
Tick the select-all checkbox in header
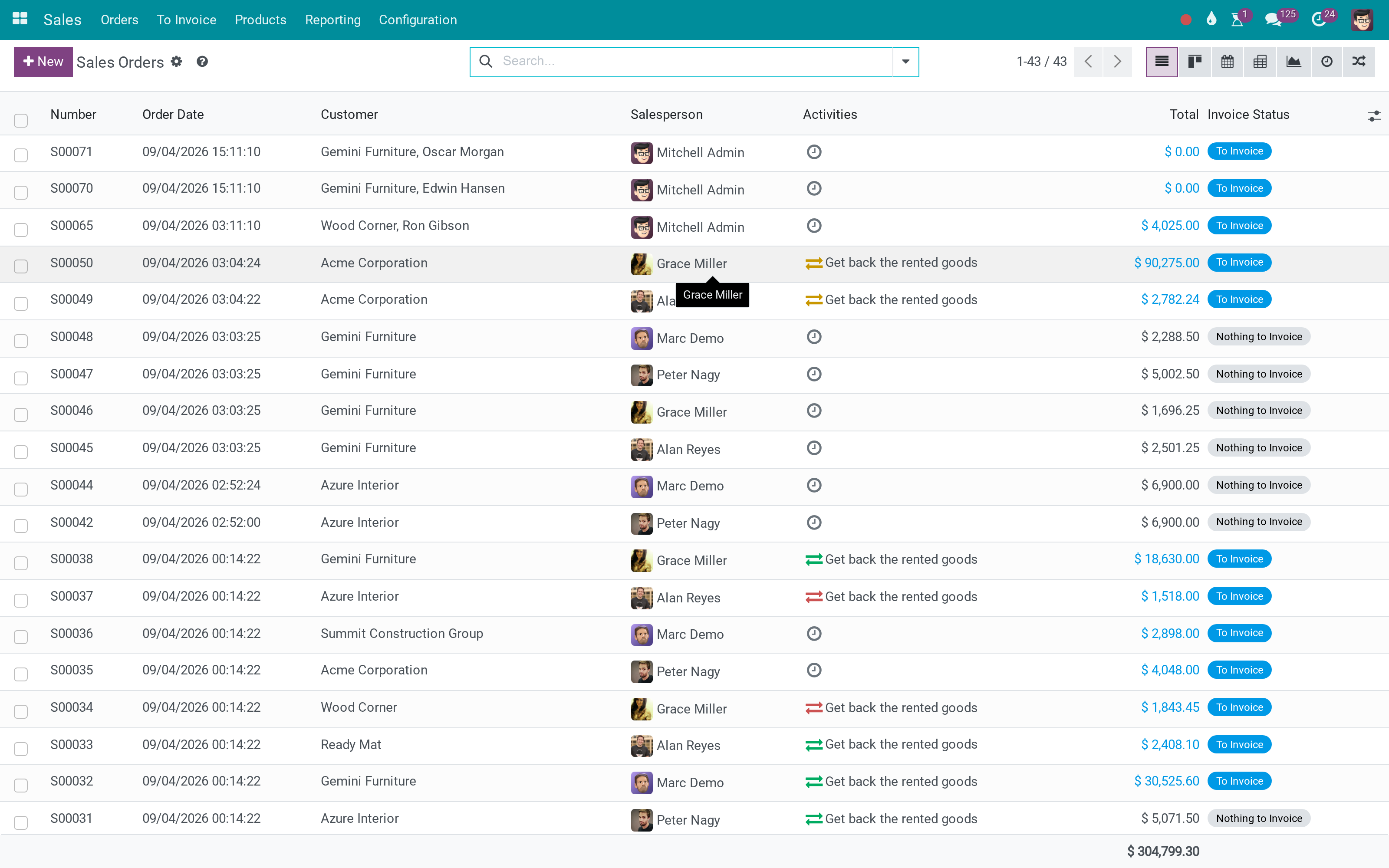pyautogui.click(x=21, y=120)
